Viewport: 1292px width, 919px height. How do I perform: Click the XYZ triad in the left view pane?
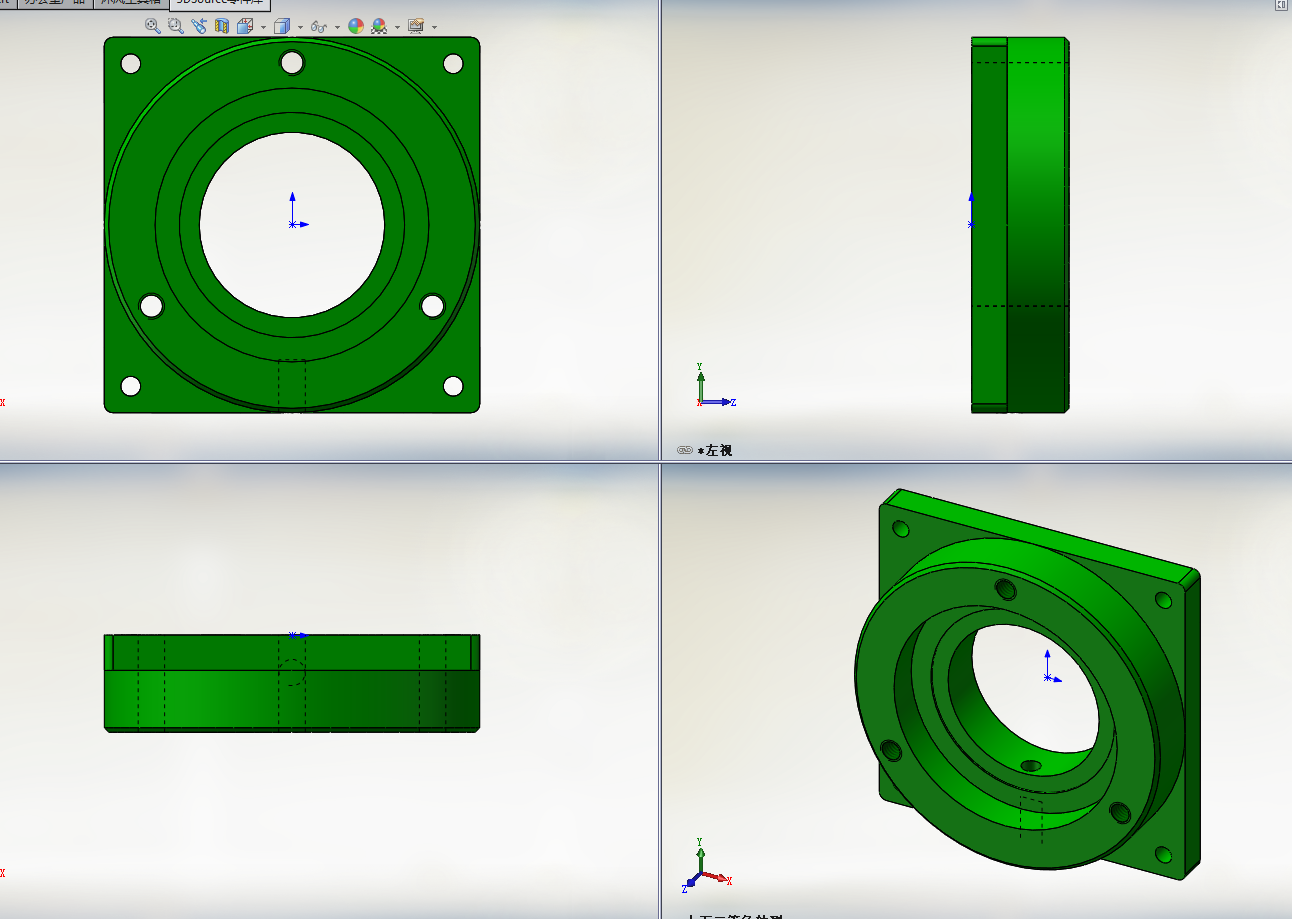(714, 387)
